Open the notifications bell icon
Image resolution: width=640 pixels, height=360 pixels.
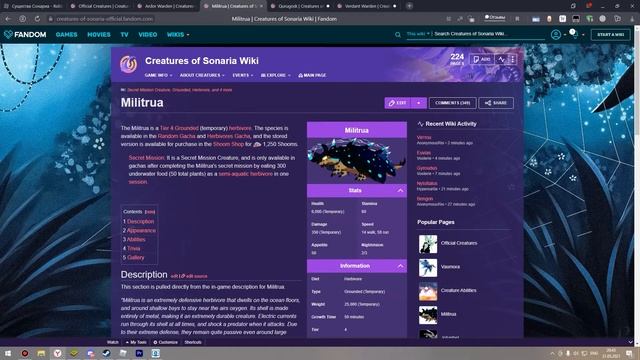click(574, 35)
